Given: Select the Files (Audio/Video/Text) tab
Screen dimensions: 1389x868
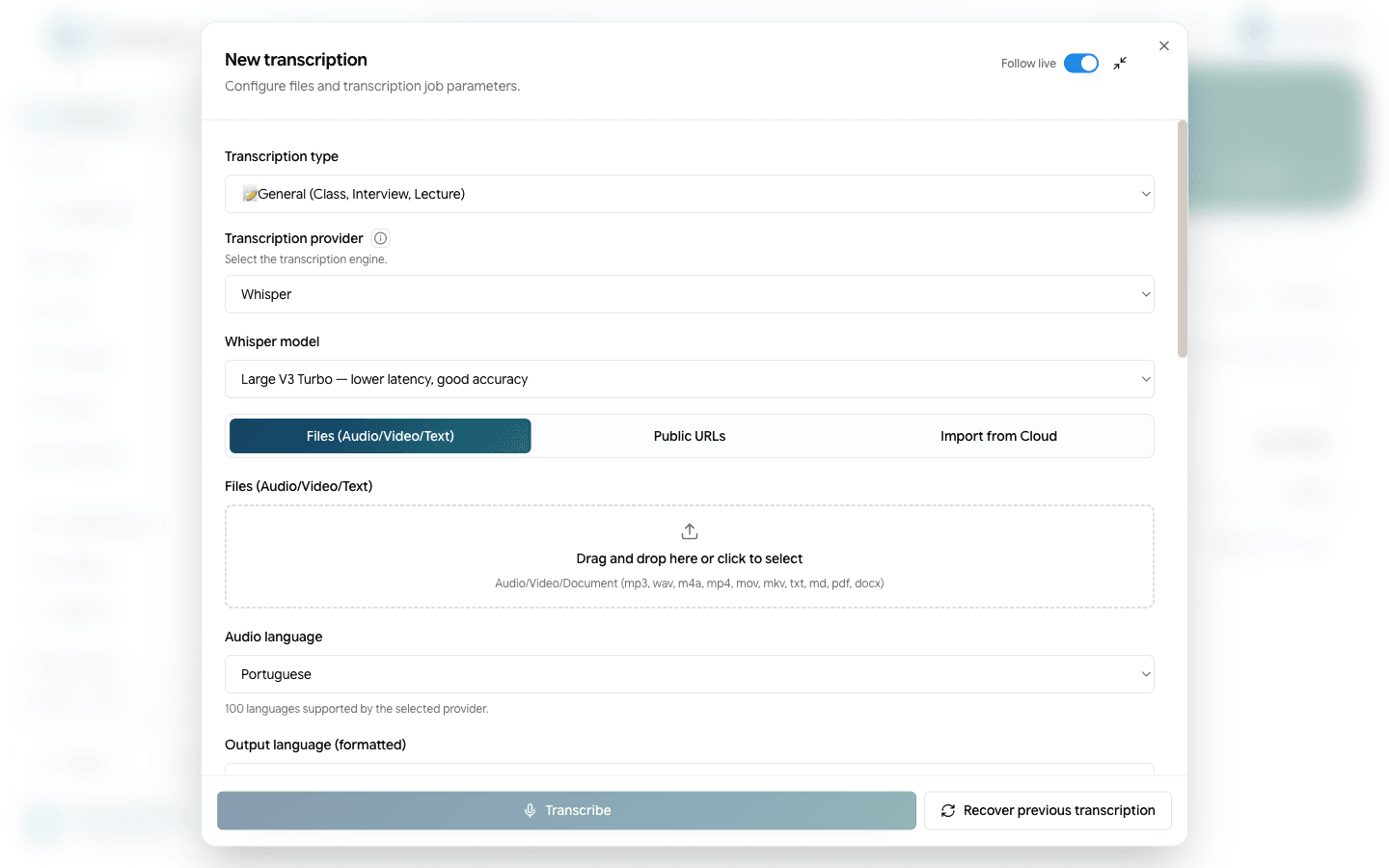Looking at the screenshot, I should 380,436.
